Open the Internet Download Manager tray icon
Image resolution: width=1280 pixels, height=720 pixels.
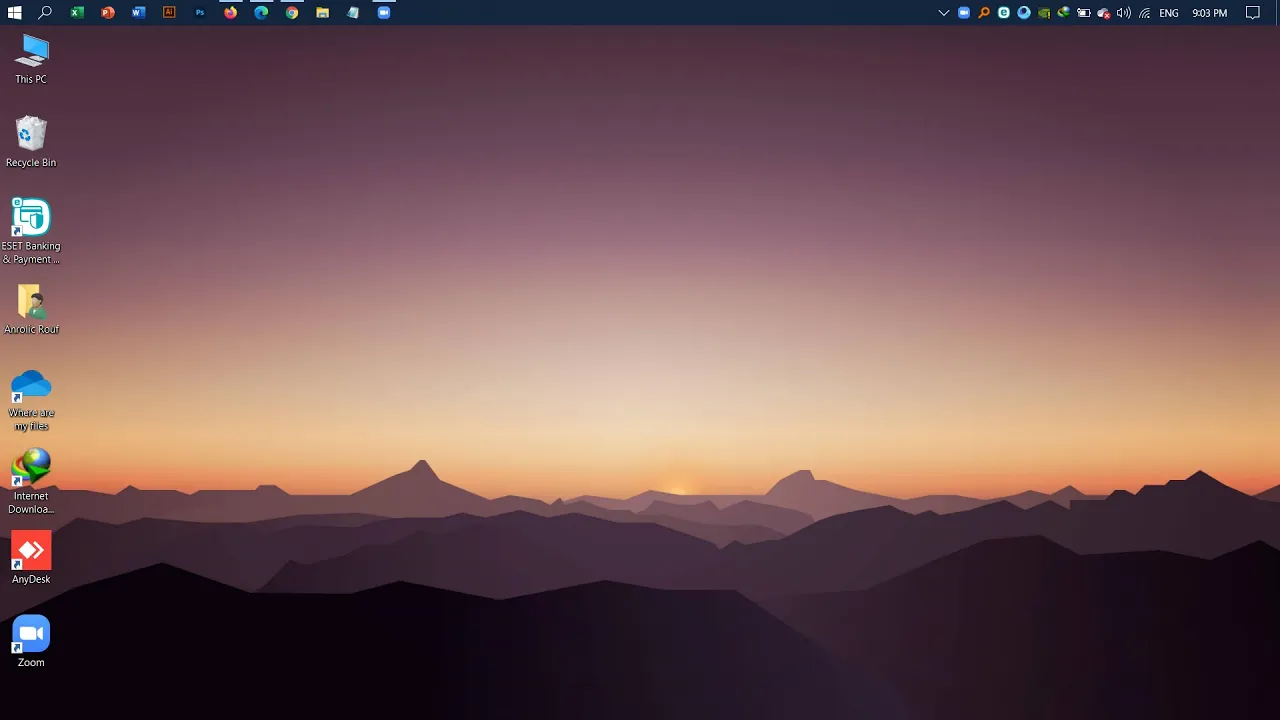(1064, 13)
